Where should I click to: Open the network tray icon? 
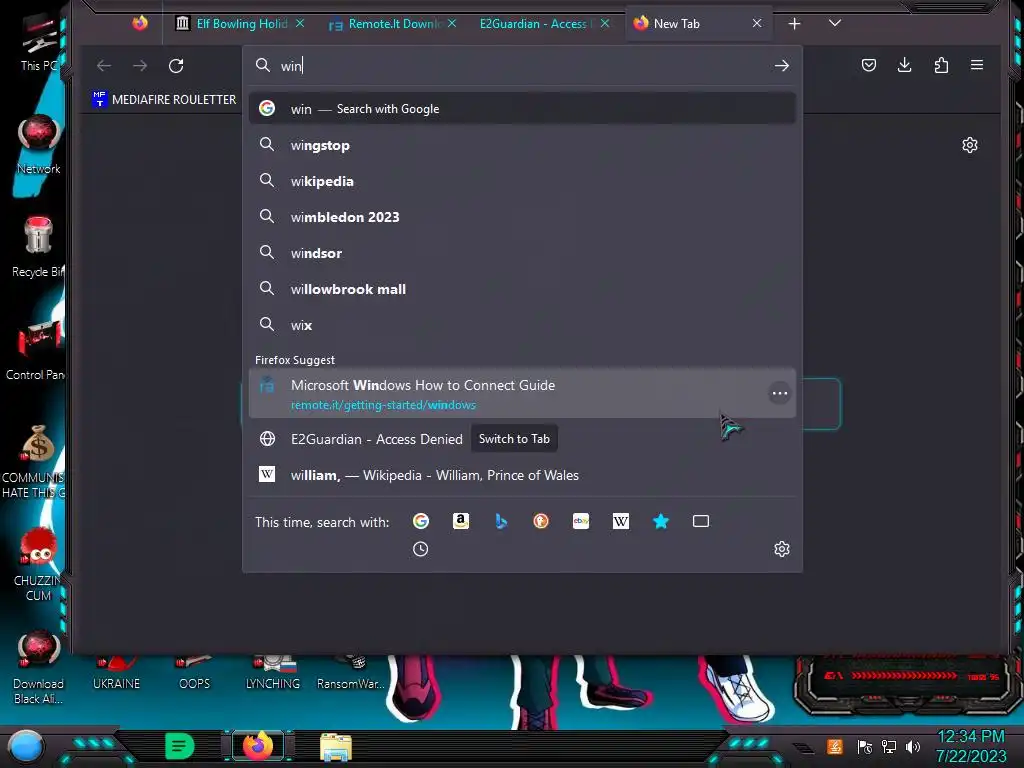(x=889, y=746)
